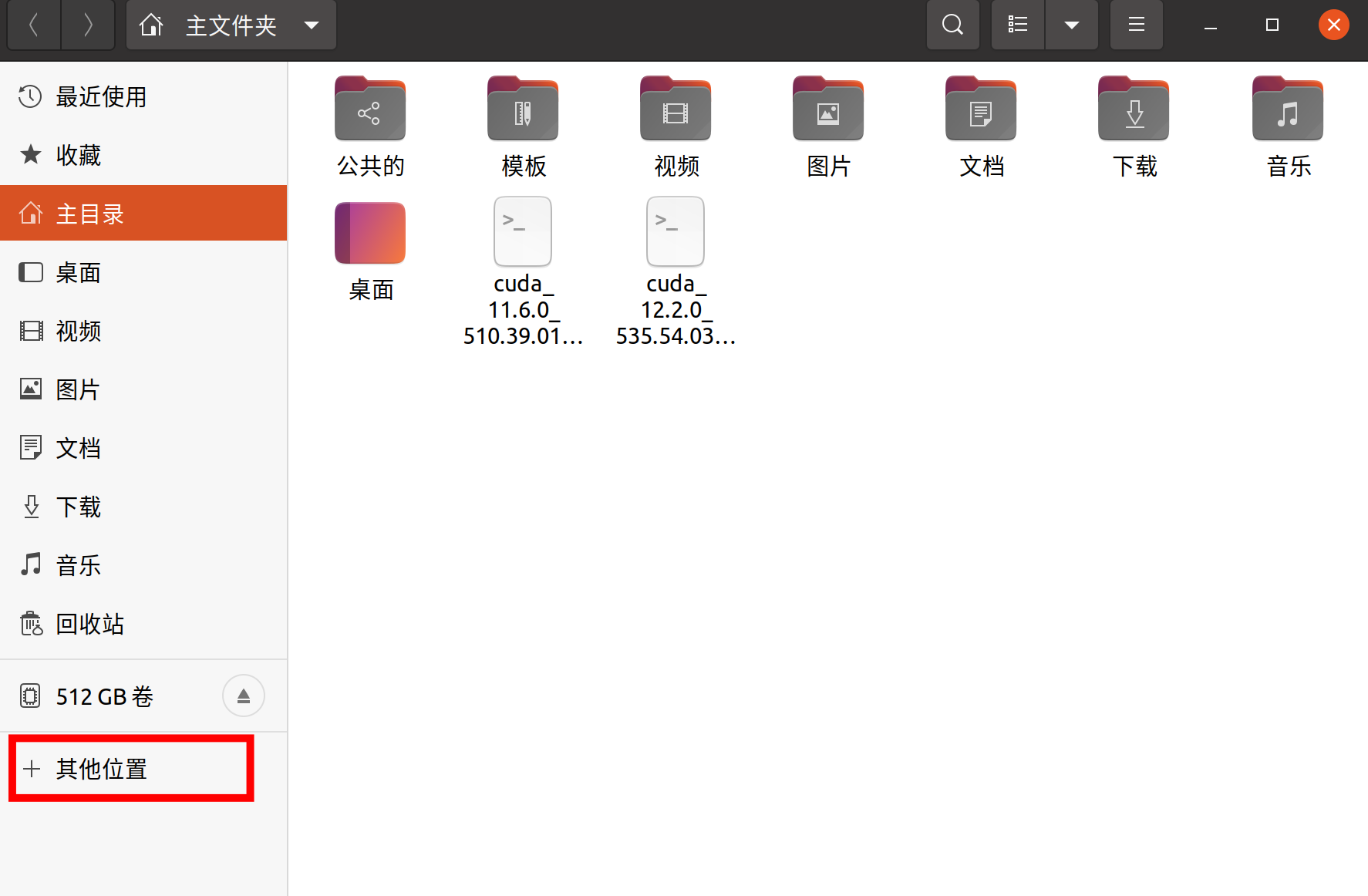
Task: Open the search (magnifier) button
Action: tap(953, 25)
